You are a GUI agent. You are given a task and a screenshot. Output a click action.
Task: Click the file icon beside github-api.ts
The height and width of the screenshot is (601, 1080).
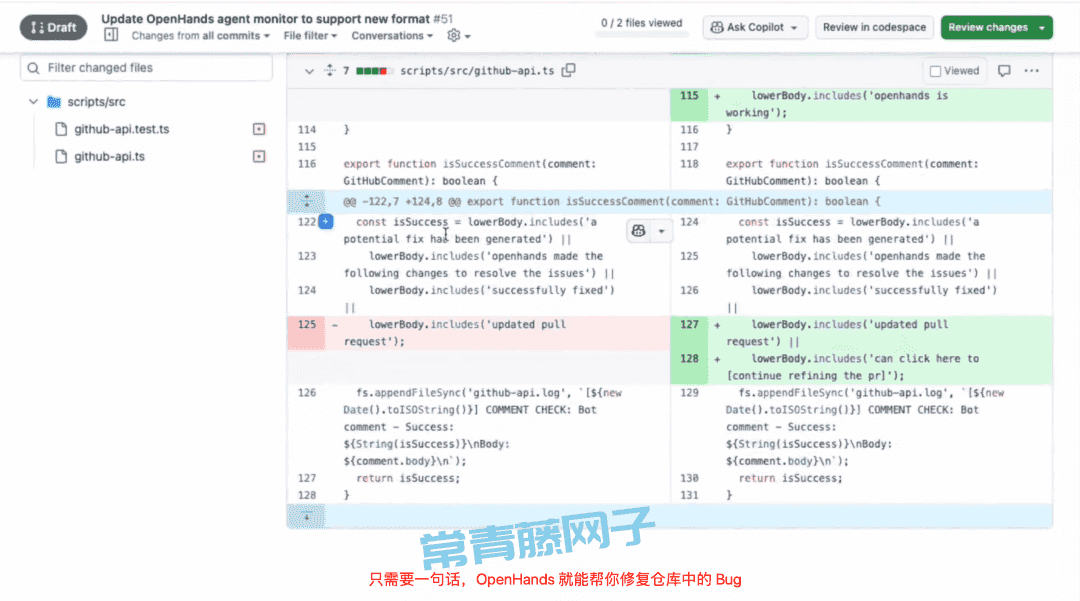pyautogui.click(x=61, y=157)
